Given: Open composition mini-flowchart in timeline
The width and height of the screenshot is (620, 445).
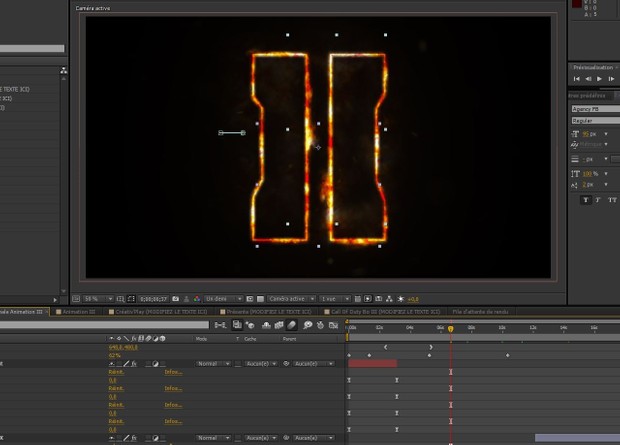Looking at the screenshot, I should pyautogui.click(x=220, y=325).
